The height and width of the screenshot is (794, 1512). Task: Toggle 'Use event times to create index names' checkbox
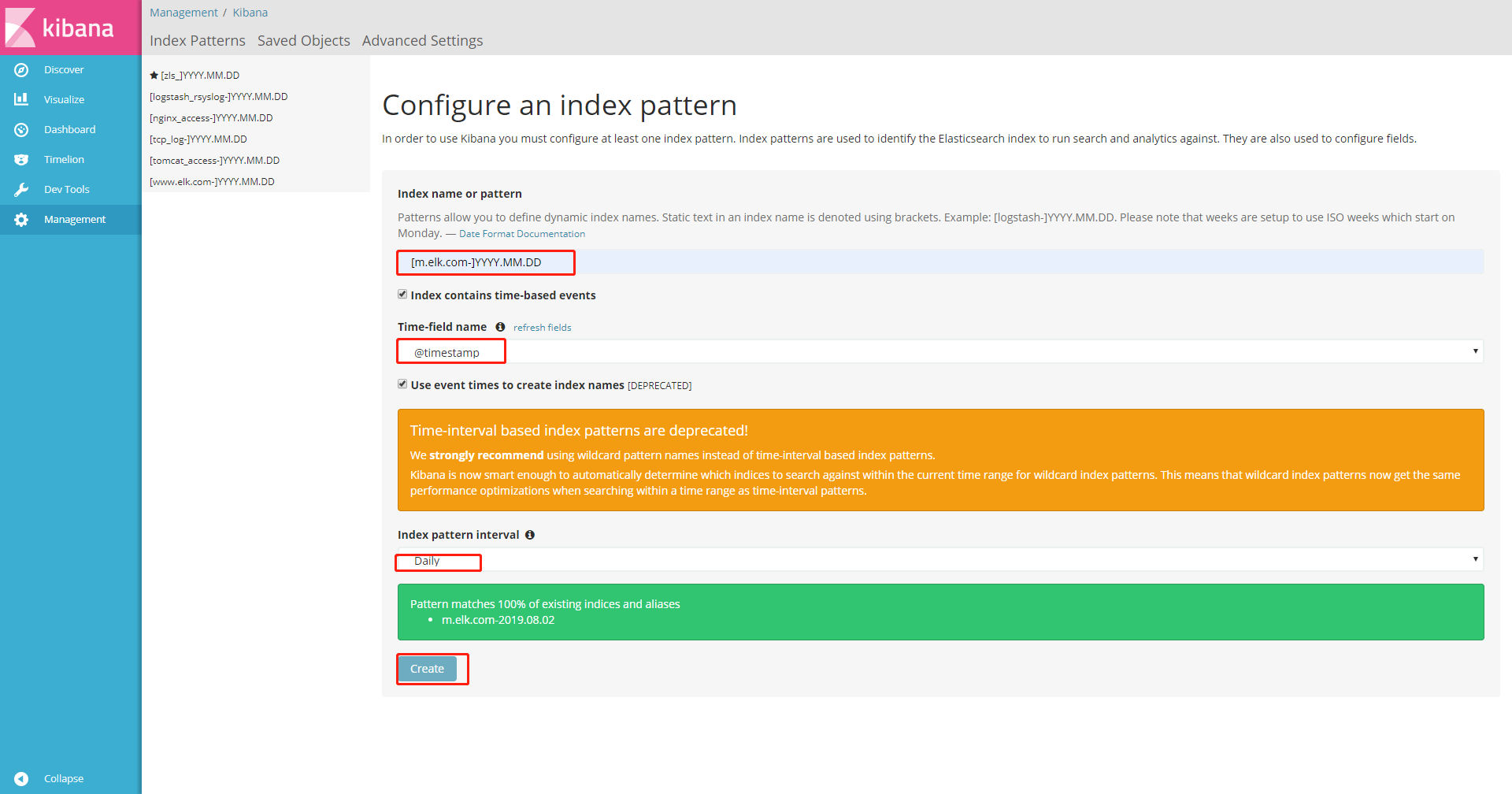[402, 384]
